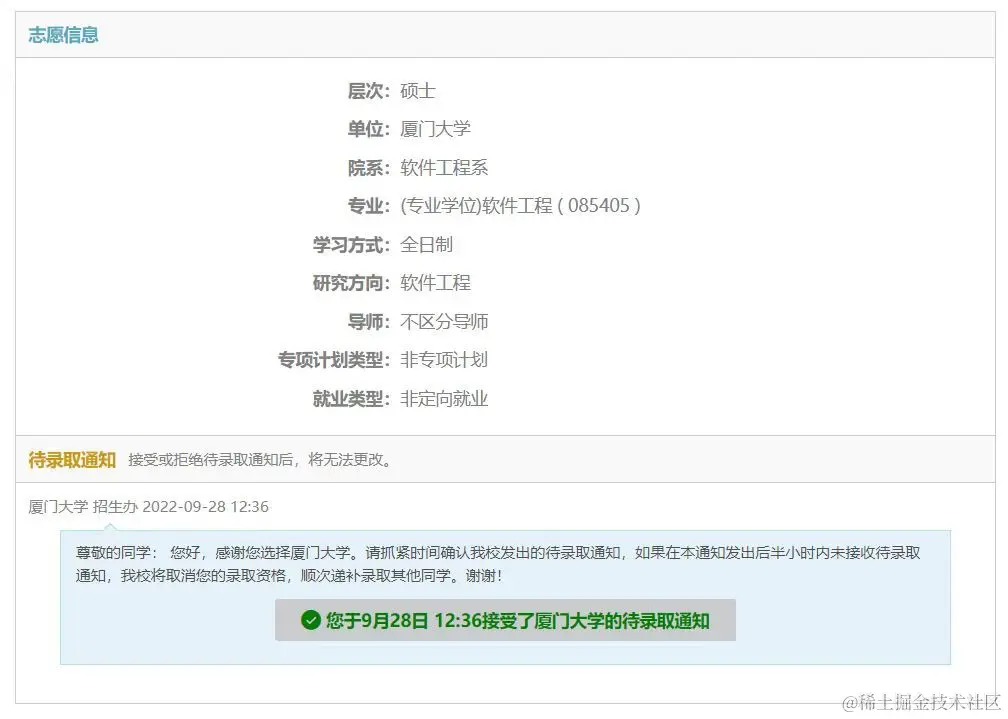The width and height of the screenshot is (1008, 719).
Task: Click the 院系 field label
Action: [369, 167]
